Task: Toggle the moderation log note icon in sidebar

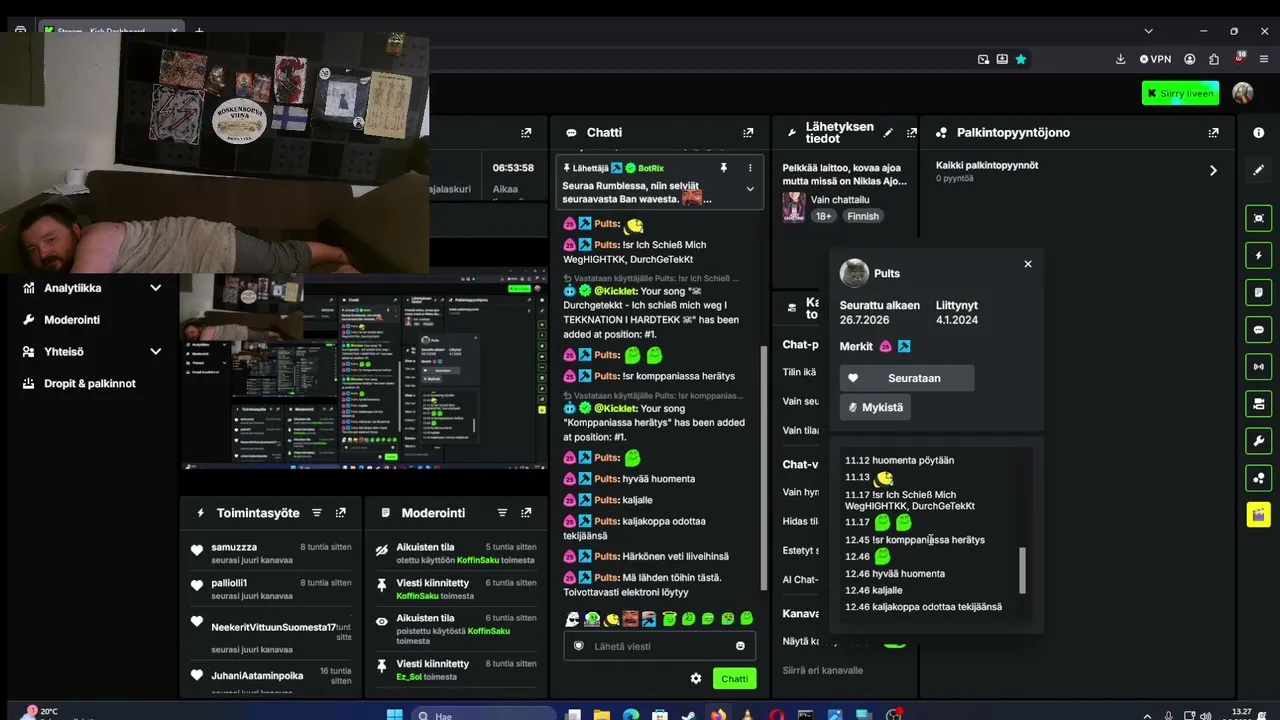Action: coord(1258,292)
